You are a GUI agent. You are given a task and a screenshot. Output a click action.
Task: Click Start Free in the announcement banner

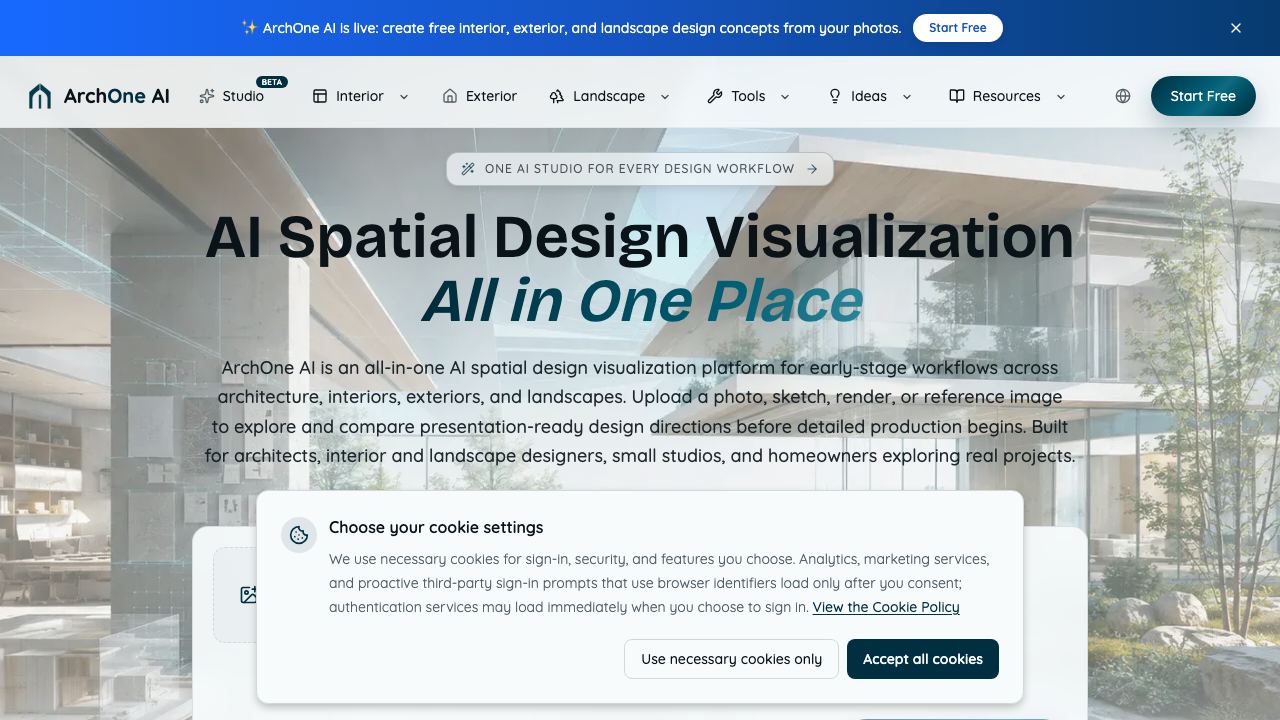point(958,28)
